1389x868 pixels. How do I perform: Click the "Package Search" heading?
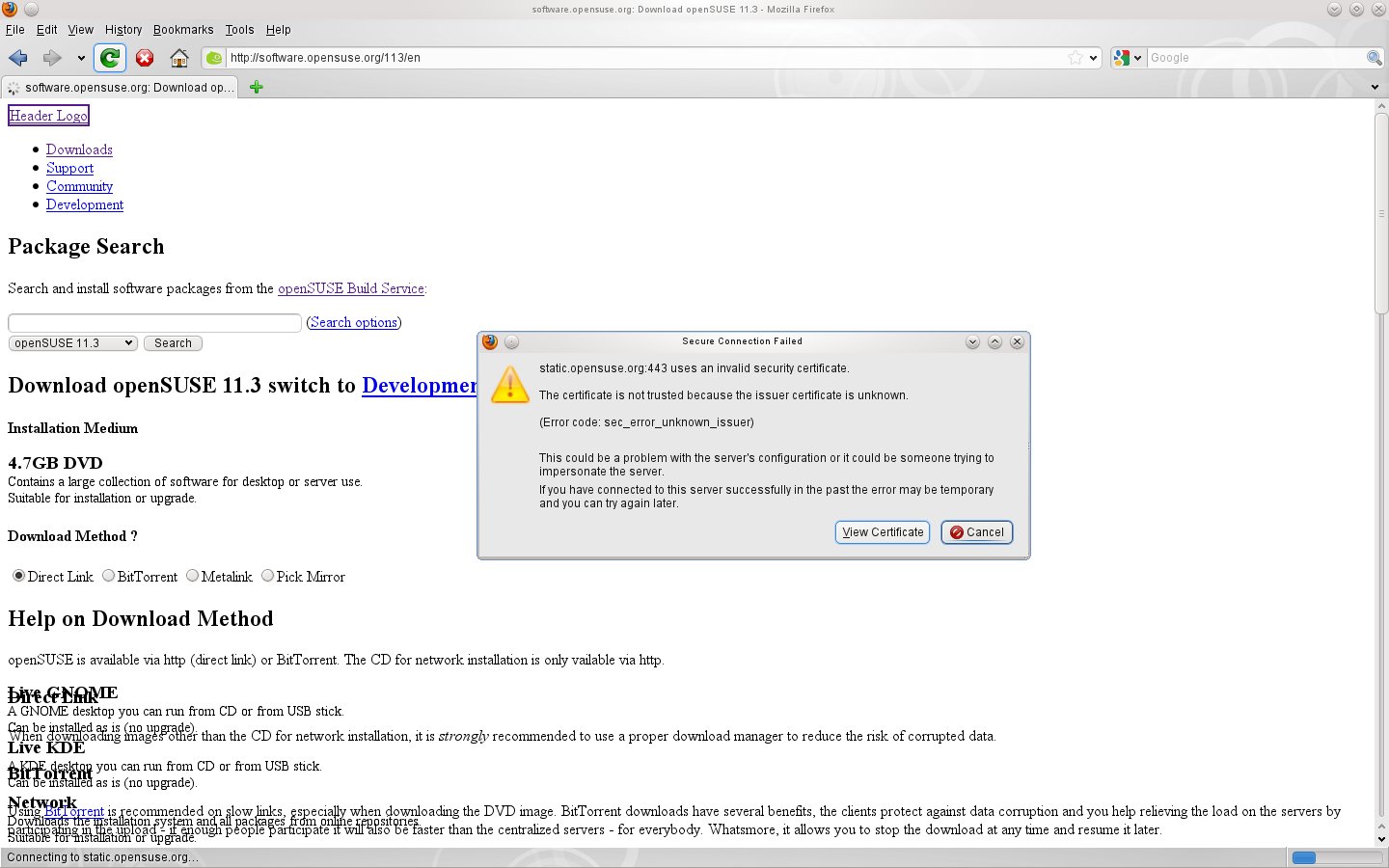pos(86,247)
